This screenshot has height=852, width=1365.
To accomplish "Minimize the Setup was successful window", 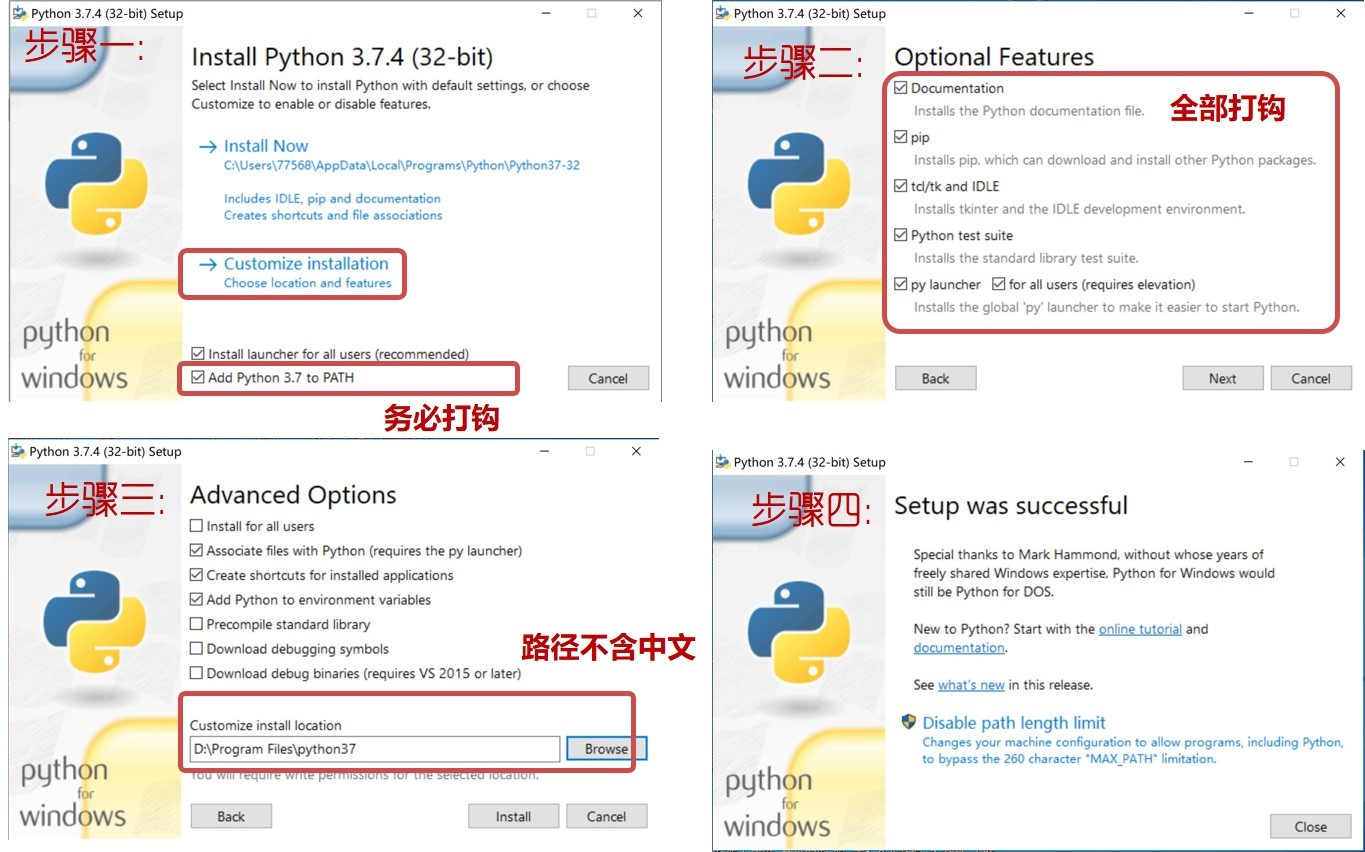I will [x=1248, y=461].
